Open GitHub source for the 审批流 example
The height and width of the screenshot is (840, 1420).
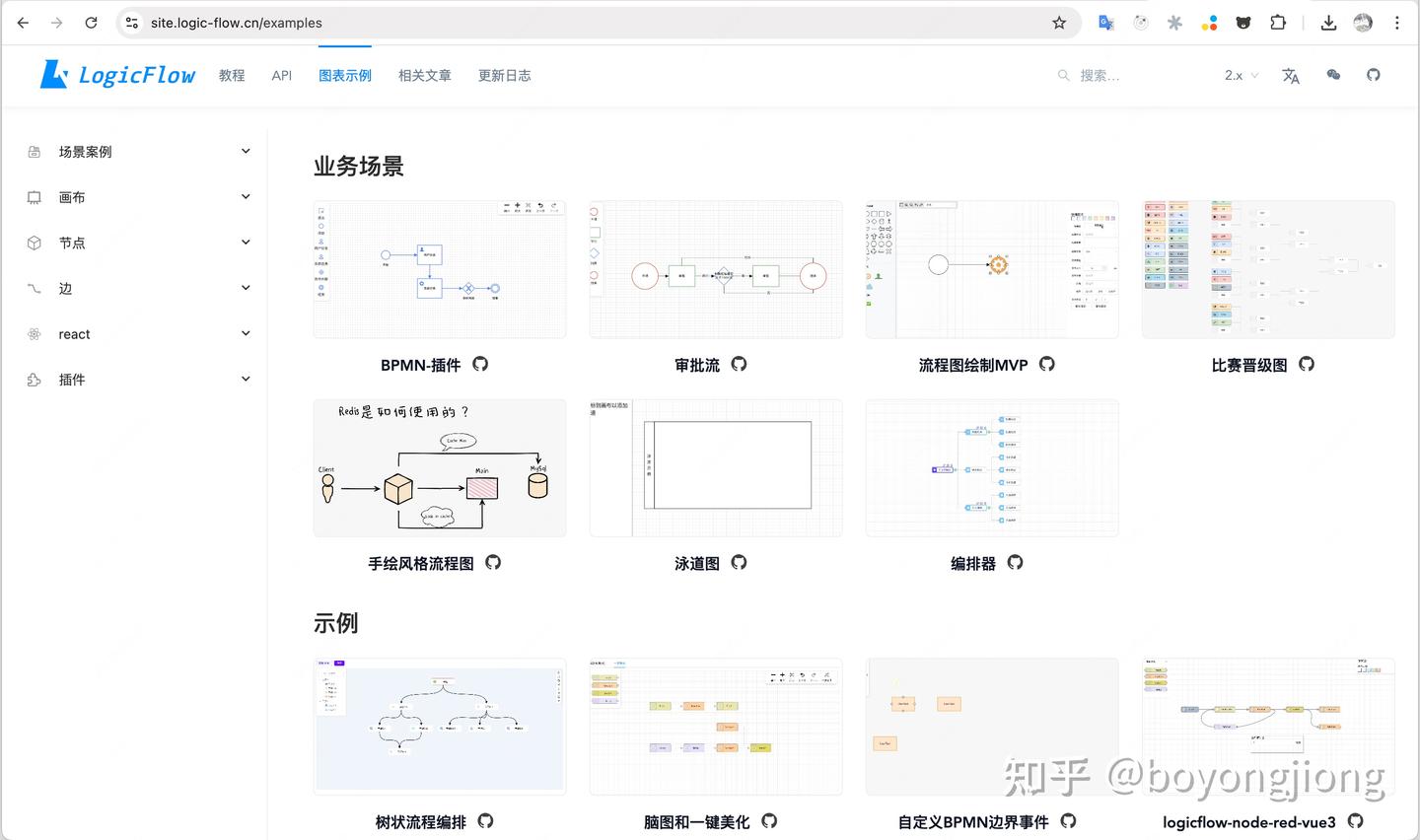pyautogui.click(x=740, y=364)
